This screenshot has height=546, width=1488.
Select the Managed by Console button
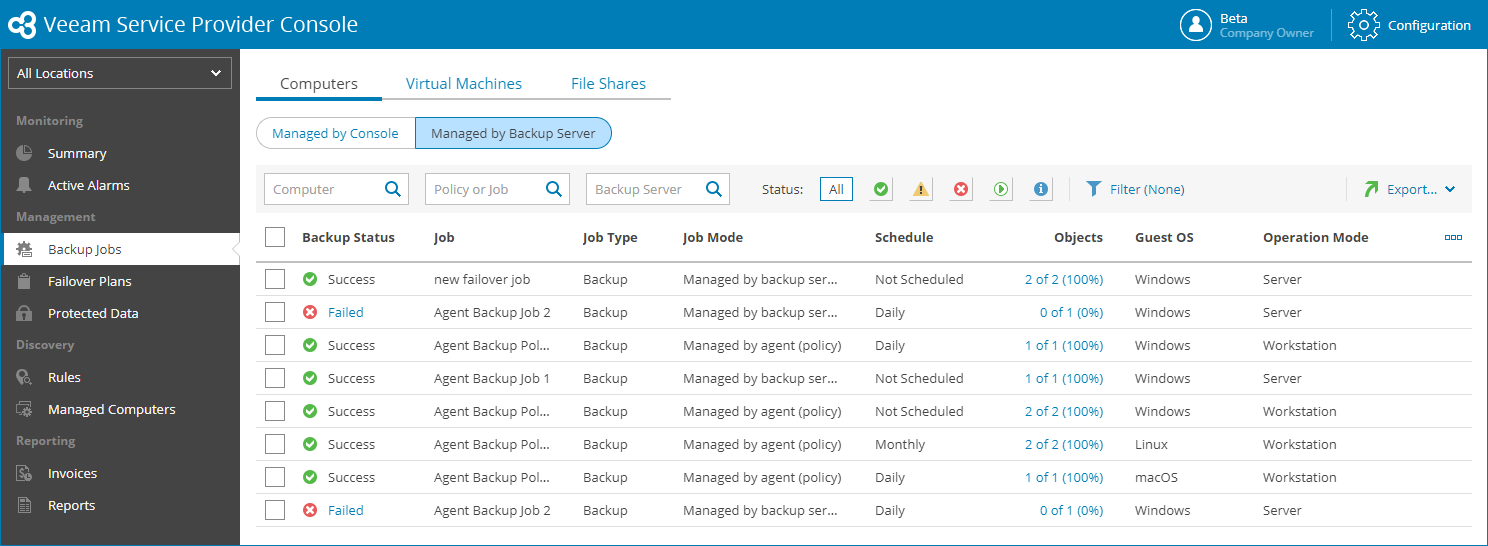coord(335,133)
